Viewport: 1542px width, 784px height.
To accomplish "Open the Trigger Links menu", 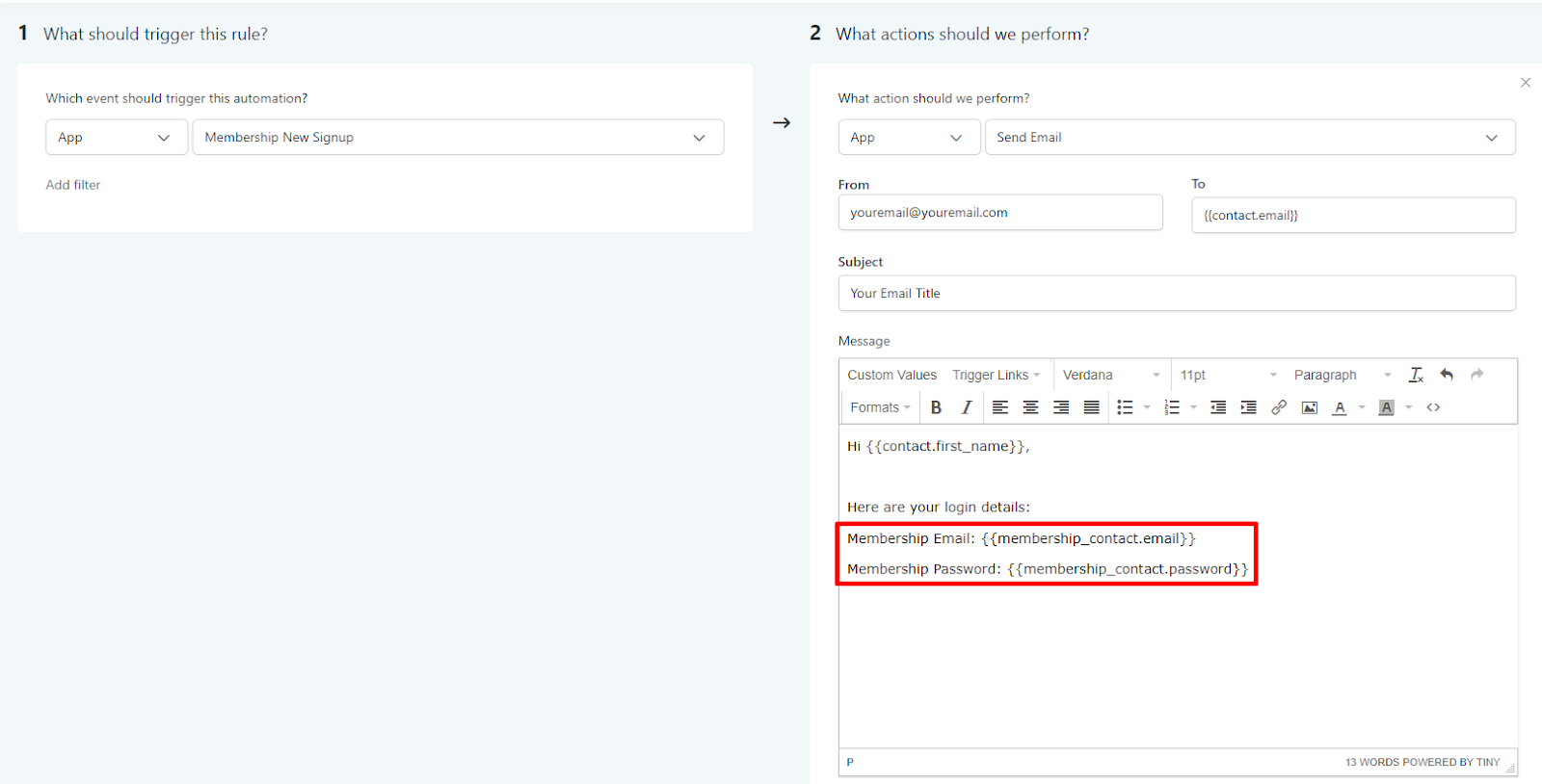I will 996,375.
